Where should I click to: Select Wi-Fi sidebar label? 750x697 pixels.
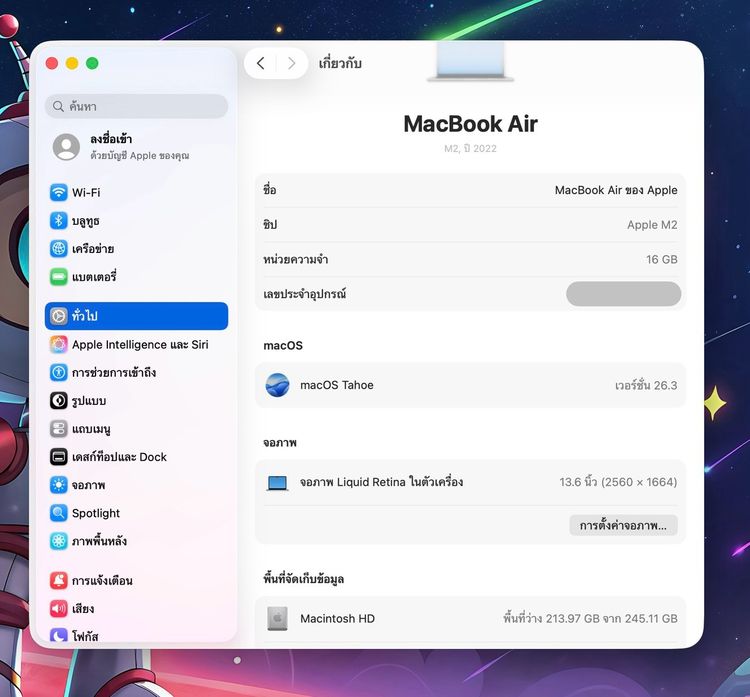click(86, 192)
